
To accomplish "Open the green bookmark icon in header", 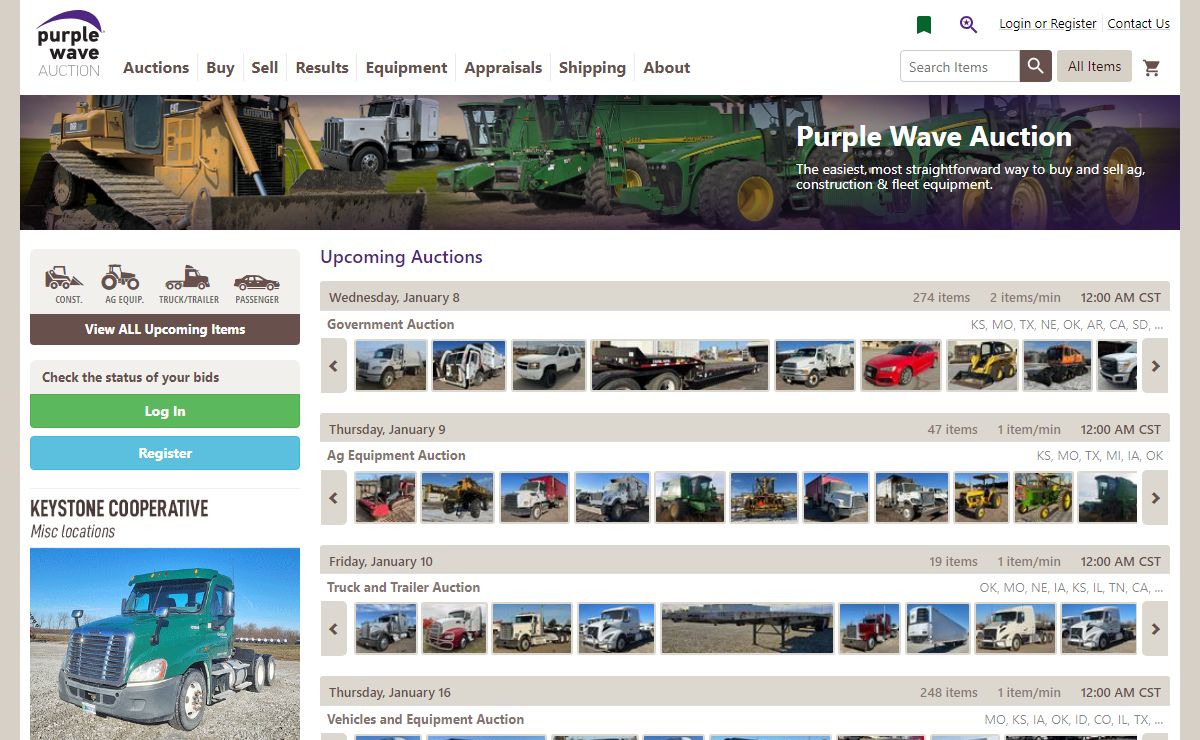I will click(x=924, y=25).
